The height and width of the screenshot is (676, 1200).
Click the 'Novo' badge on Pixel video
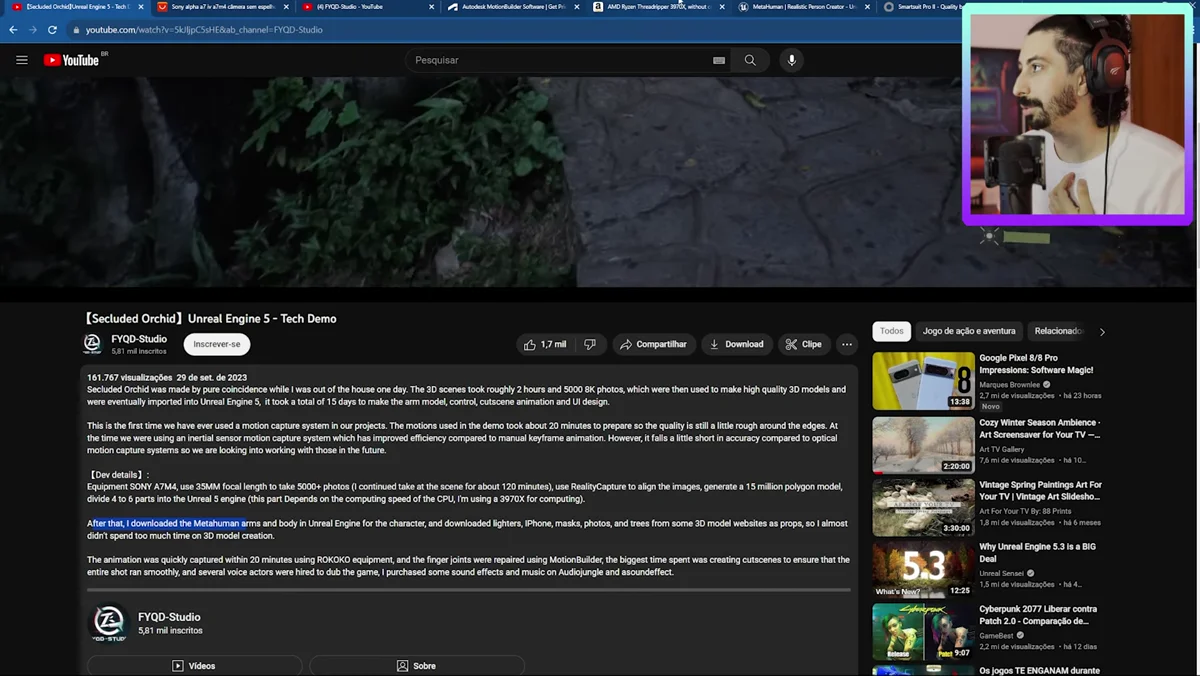coord(990,406)
